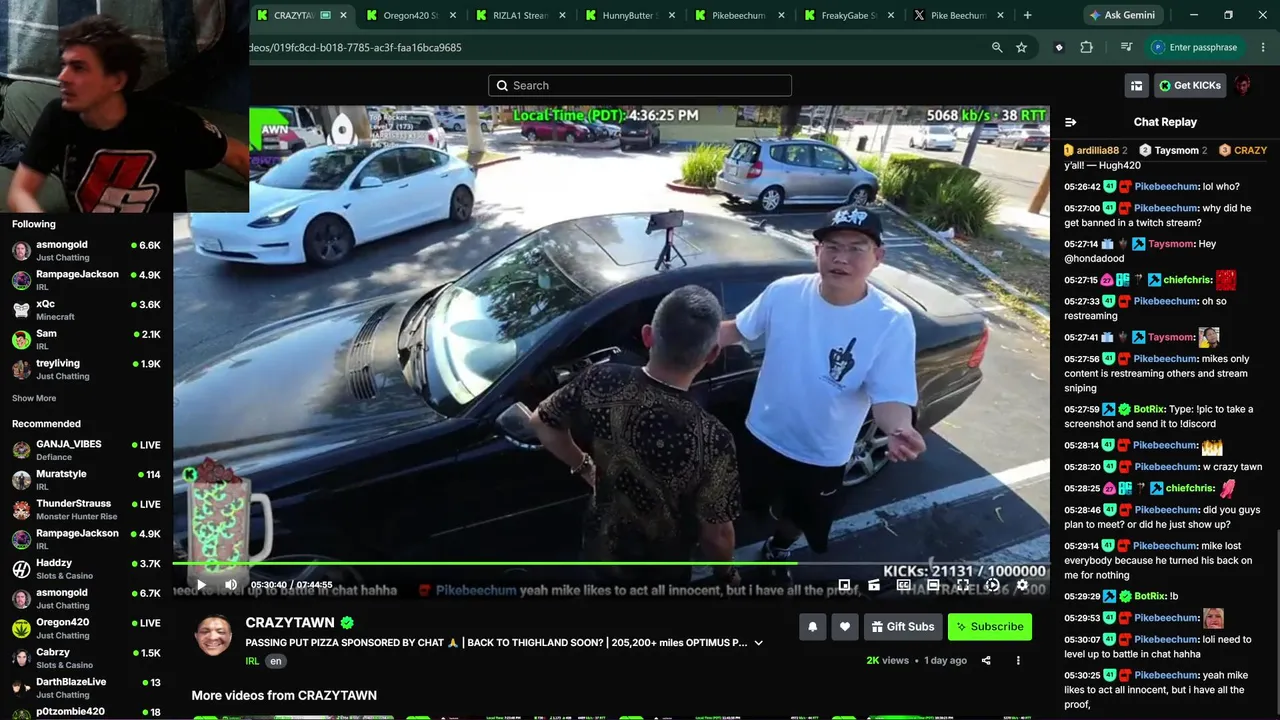Toggle theater mode in player
The height and width of the screenshot is (720, 1280).
point(933,585)
